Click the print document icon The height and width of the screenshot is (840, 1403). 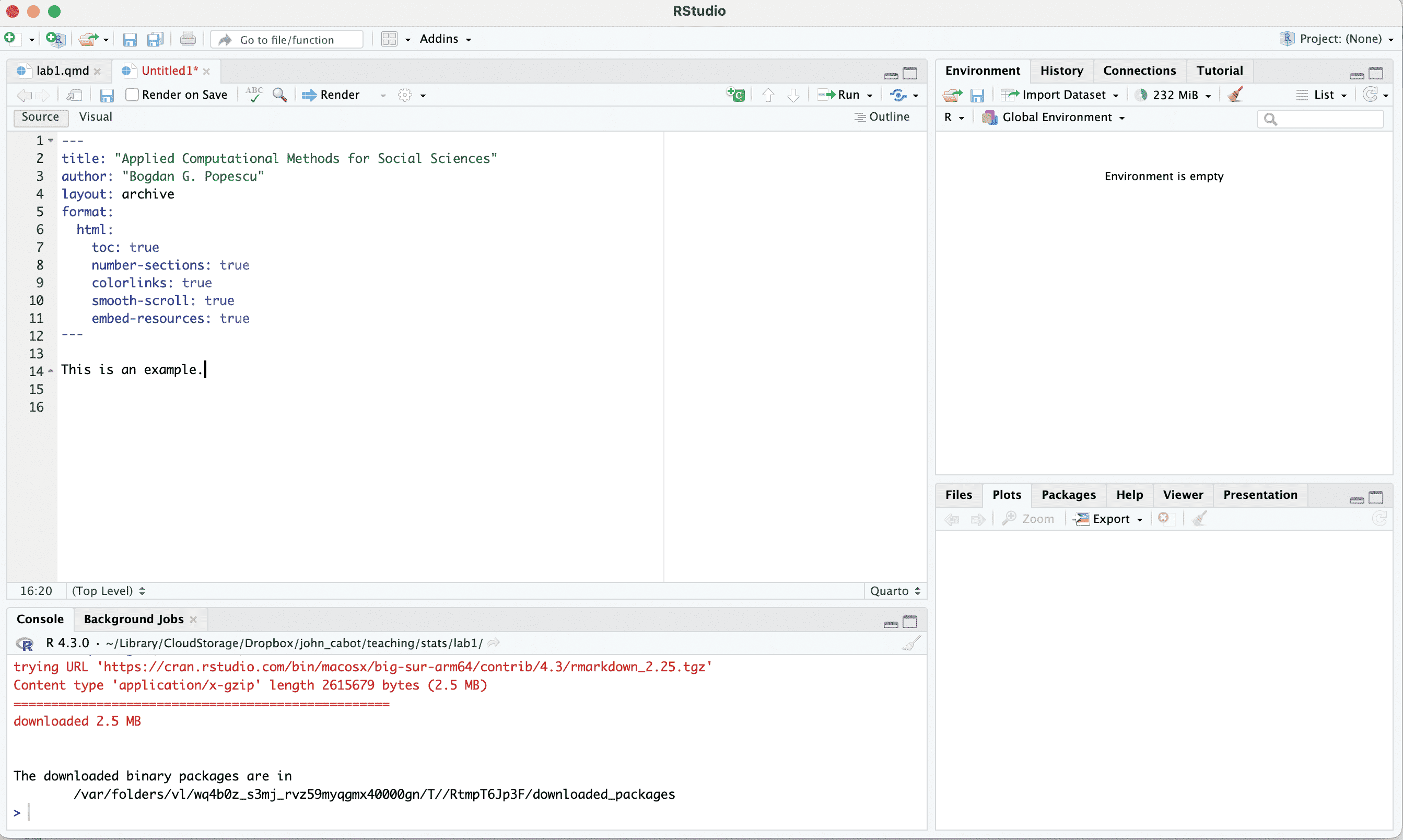pos(188,39)
